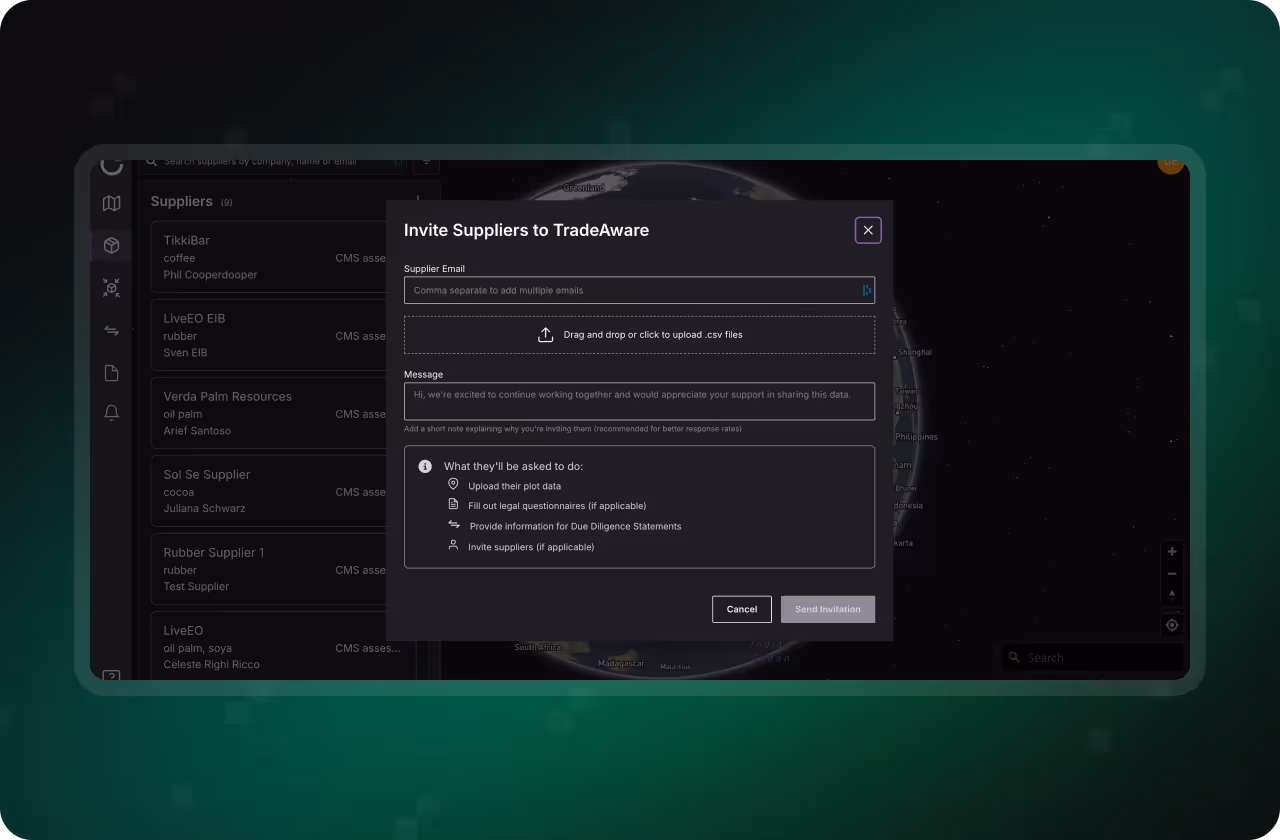Click the arrows icon beside Due Diligence Statements

click(x=454, y=525)
